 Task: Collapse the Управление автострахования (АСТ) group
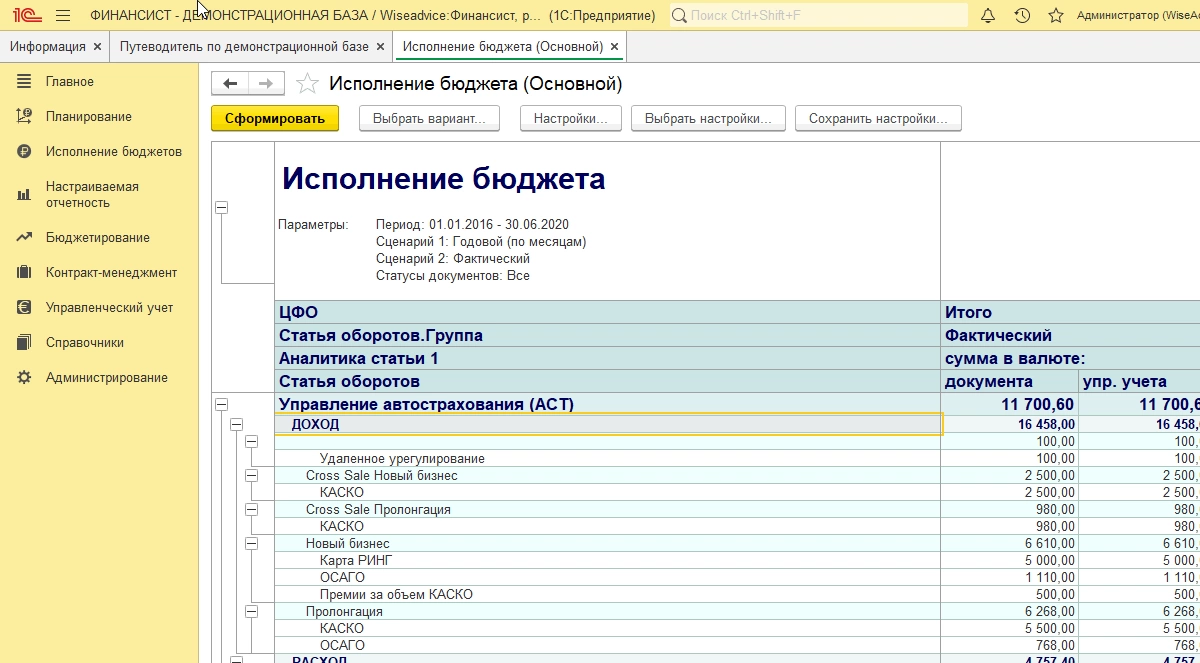(x=221, y=405)
